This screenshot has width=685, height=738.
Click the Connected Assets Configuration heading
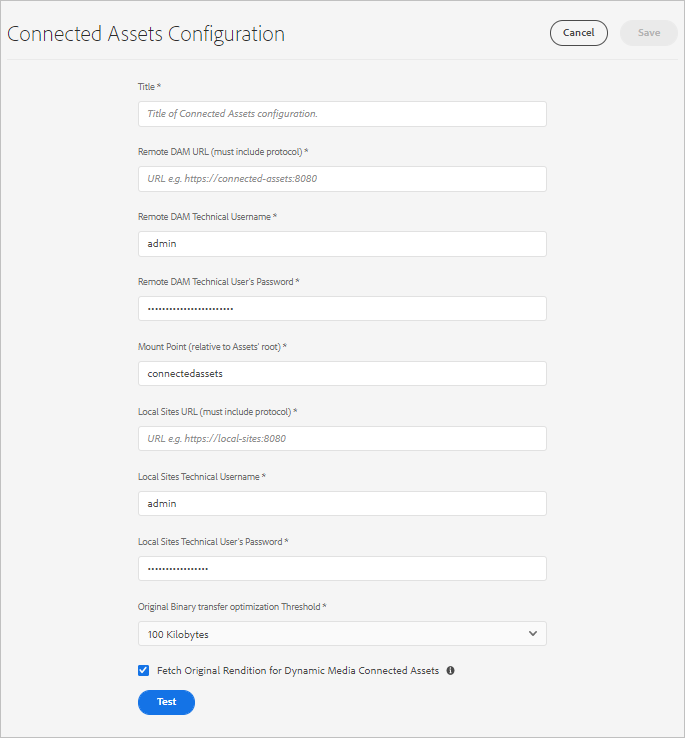tap(146, 34)
